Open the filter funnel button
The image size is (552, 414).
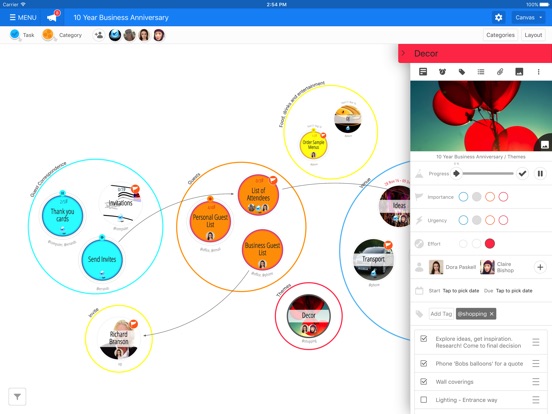point(17,397)
